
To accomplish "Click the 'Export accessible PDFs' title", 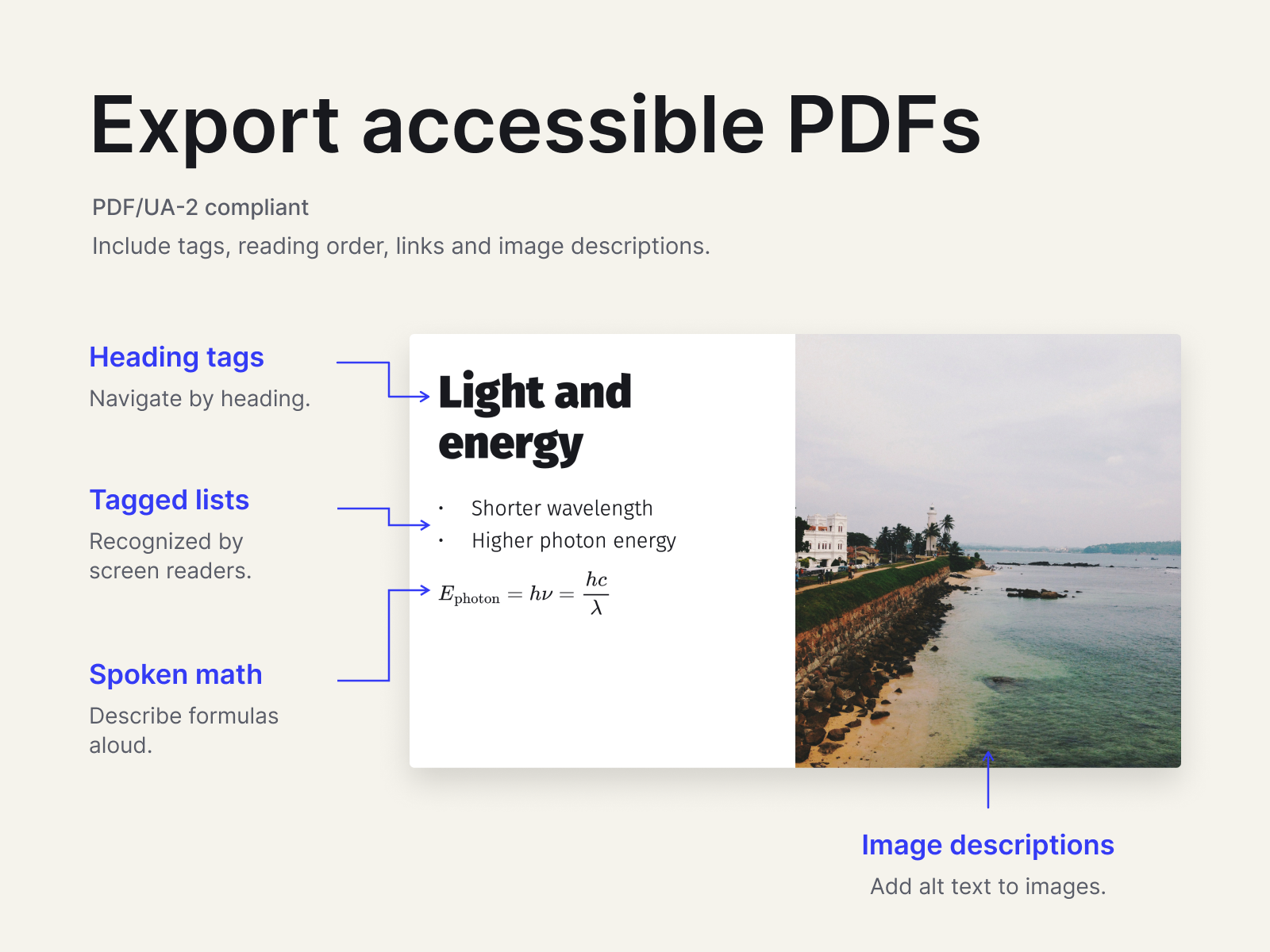I will (x=536, y=127).
